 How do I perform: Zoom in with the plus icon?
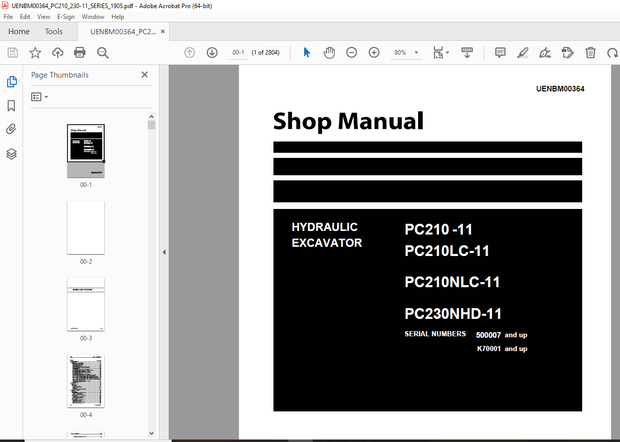coord(374,53)
